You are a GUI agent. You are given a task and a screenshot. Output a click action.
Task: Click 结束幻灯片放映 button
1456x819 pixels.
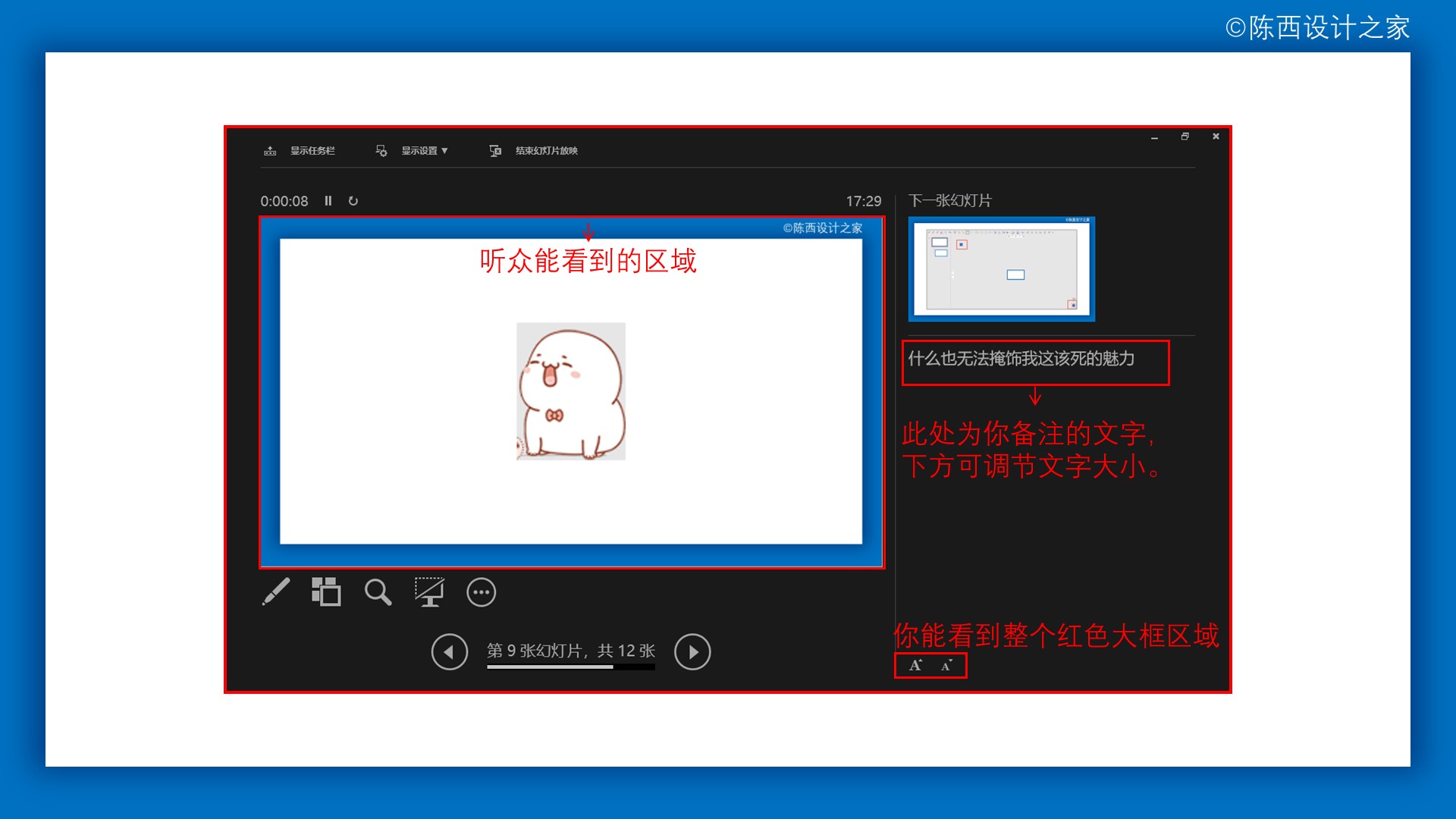point(547,151)
